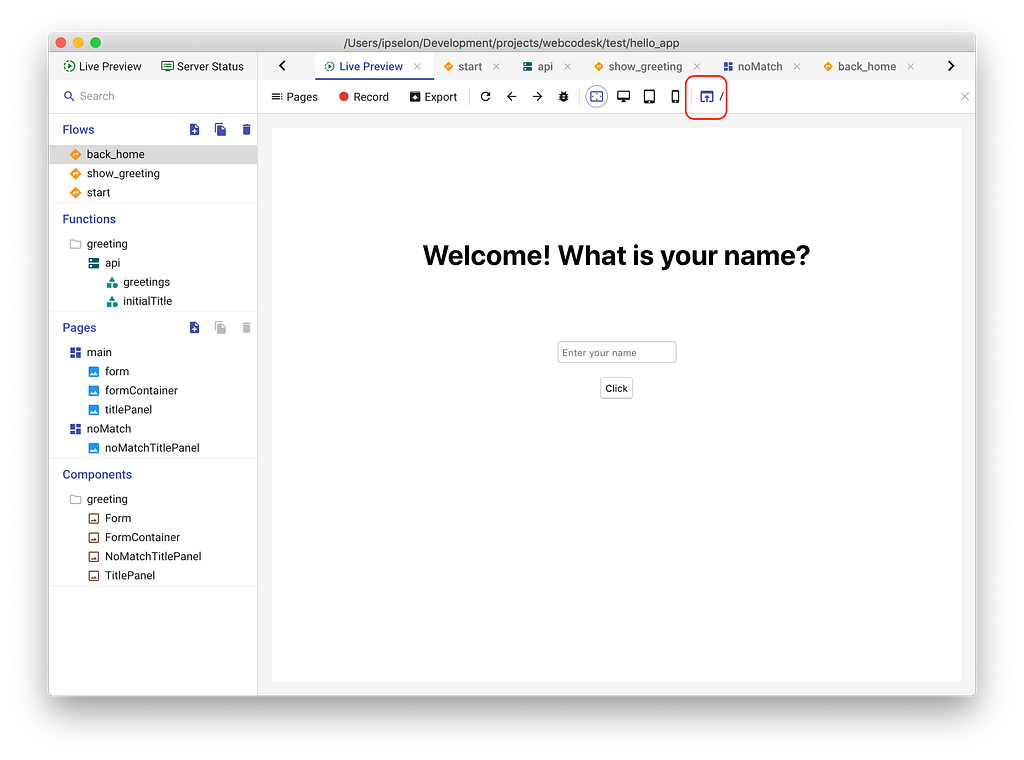Open initialTitle function
The image size is (1024, 760).
tap(153, 301)
